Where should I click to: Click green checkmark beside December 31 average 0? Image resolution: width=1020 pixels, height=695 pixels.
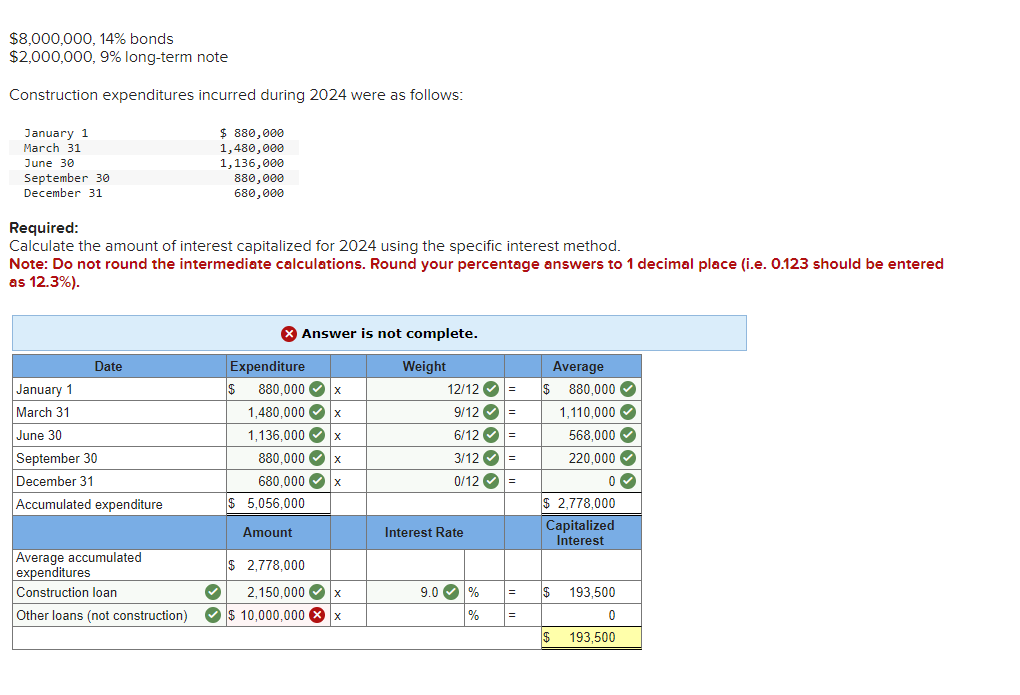pyautogui.click(x=628, y=481)
